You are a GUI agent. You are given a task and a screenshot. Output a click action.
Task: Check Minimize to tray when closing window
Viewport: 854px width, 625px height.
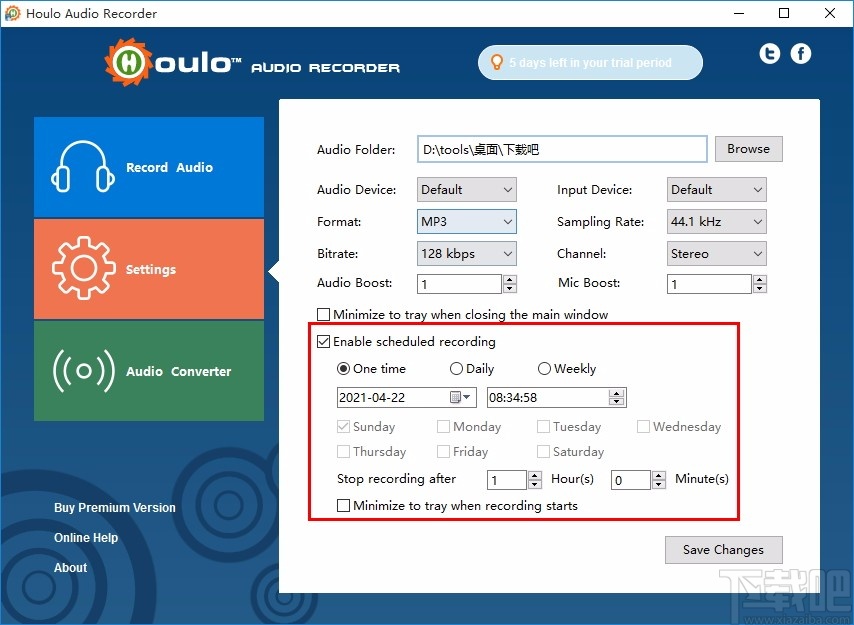323,314
